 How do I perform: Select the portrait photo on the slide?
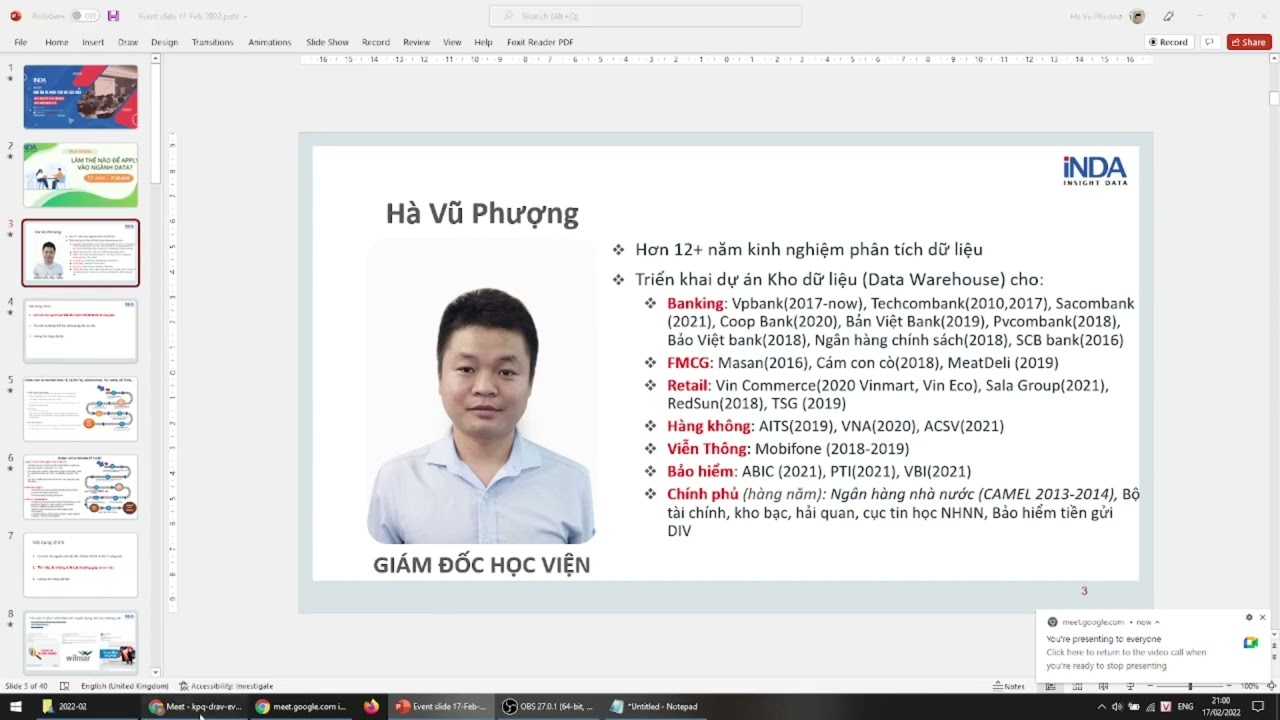click(x=481, y=392)
